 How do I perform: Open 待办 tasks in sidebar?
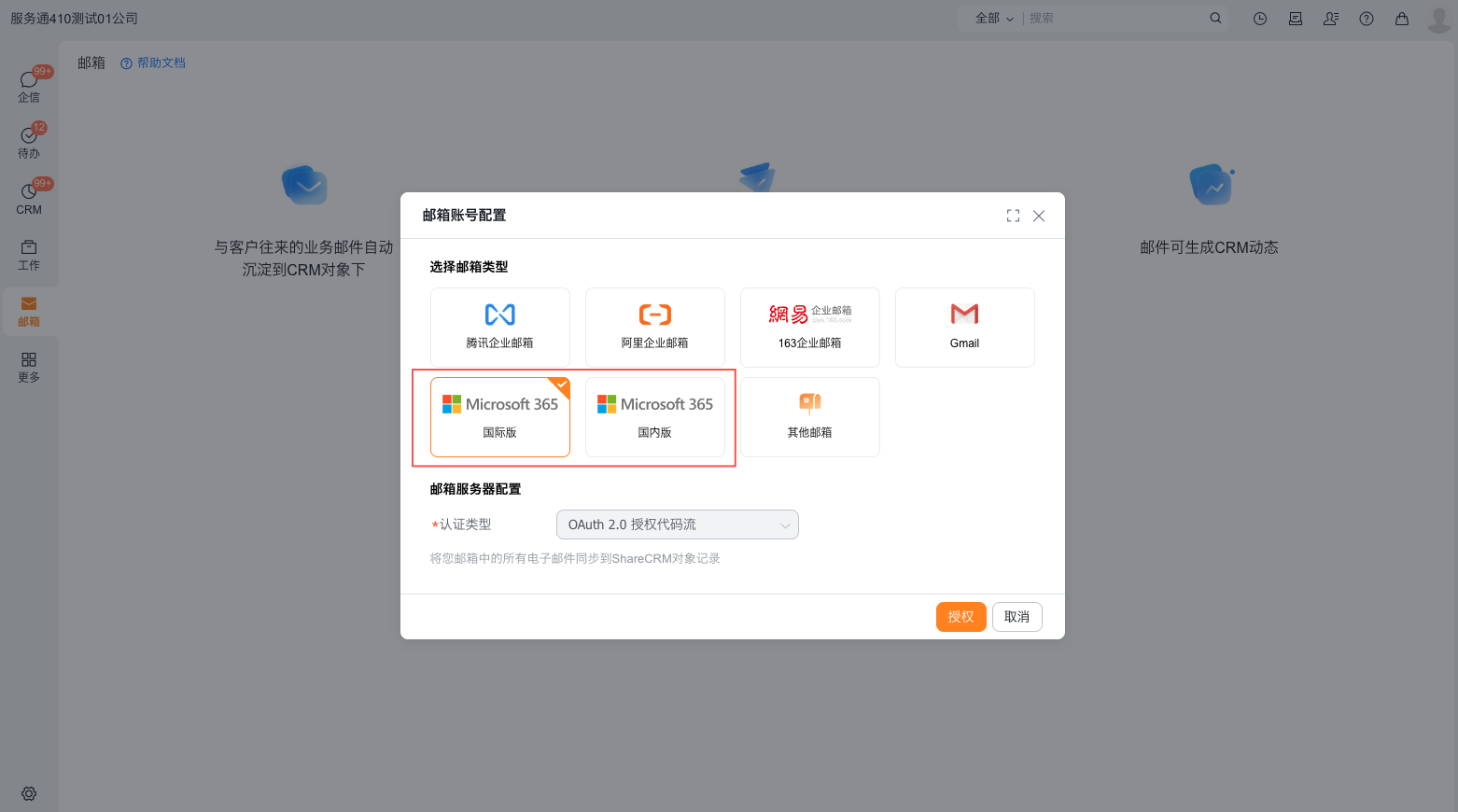coord(29,142)
